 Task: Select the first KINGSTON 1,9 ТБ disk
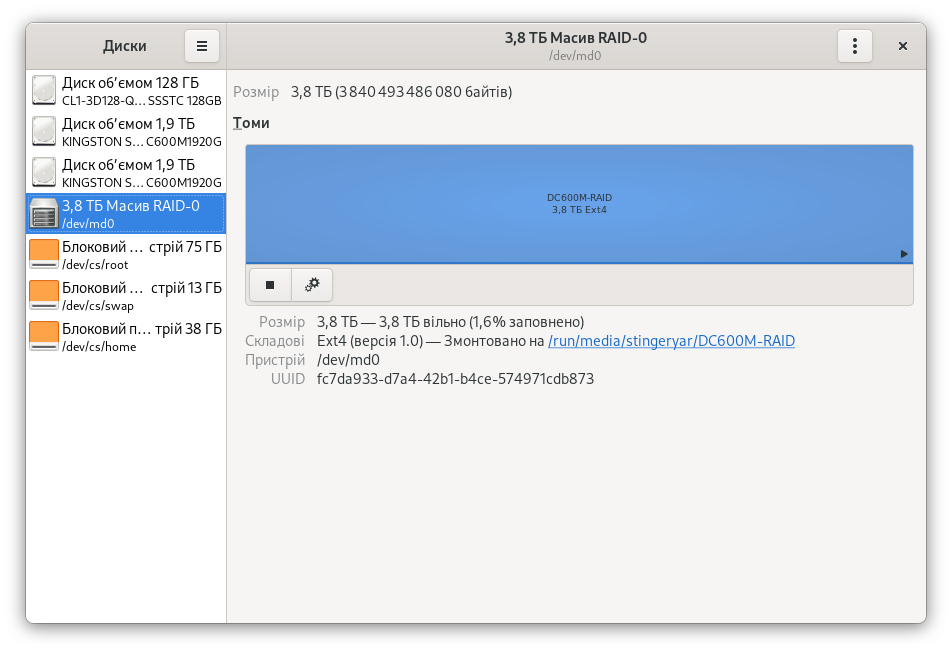tap(126, 132)
